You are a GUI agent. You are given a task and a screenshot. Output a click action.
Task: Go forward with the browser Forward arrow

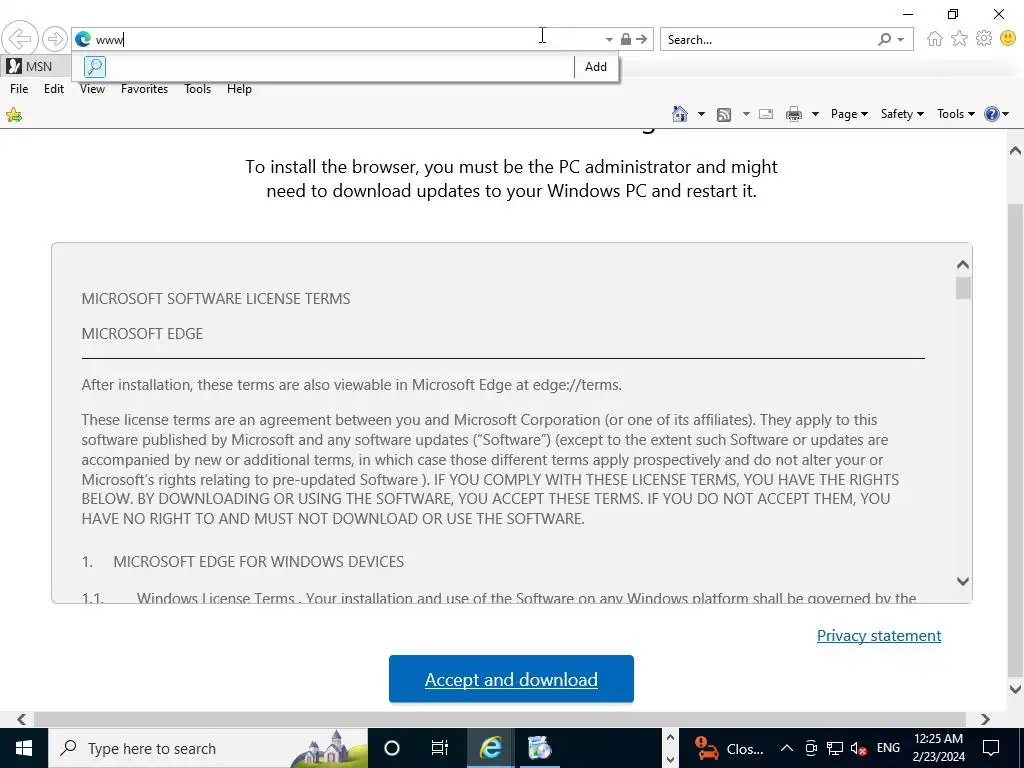click(x=55, y=39)
